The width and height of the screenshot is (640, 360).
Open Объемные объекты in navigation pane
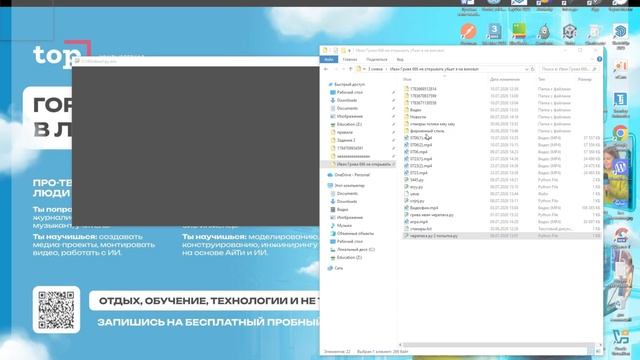tap(355, 233)
